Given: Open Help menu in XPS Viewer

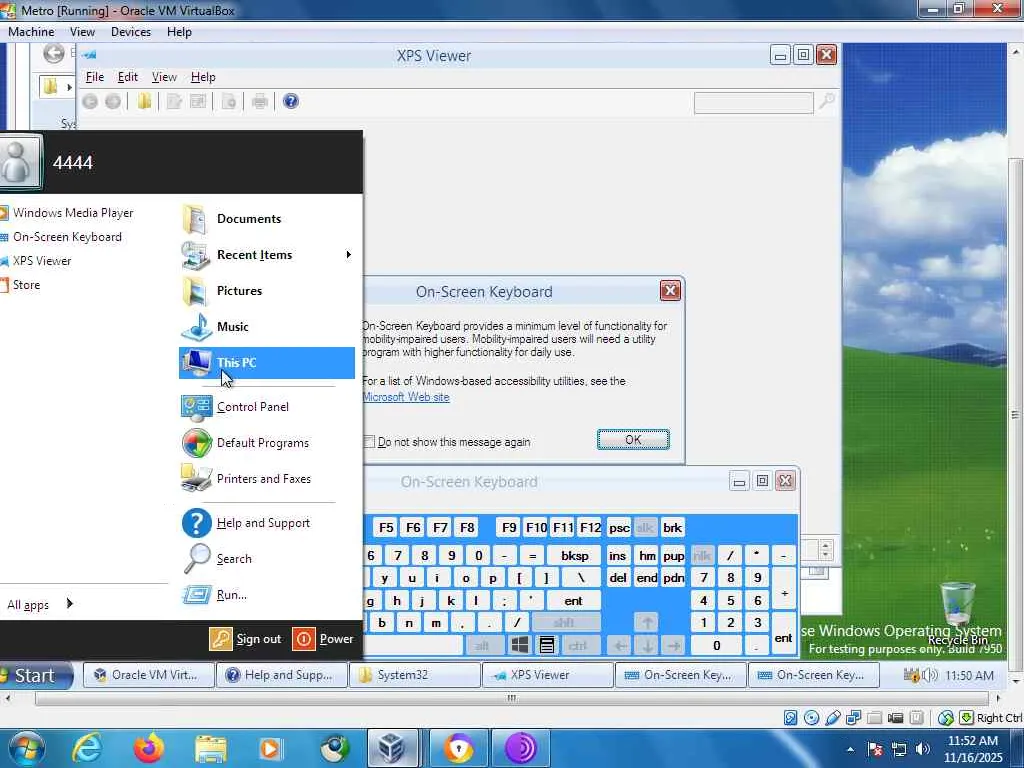Looking at the screenshot, I should [x=203, y=77].
